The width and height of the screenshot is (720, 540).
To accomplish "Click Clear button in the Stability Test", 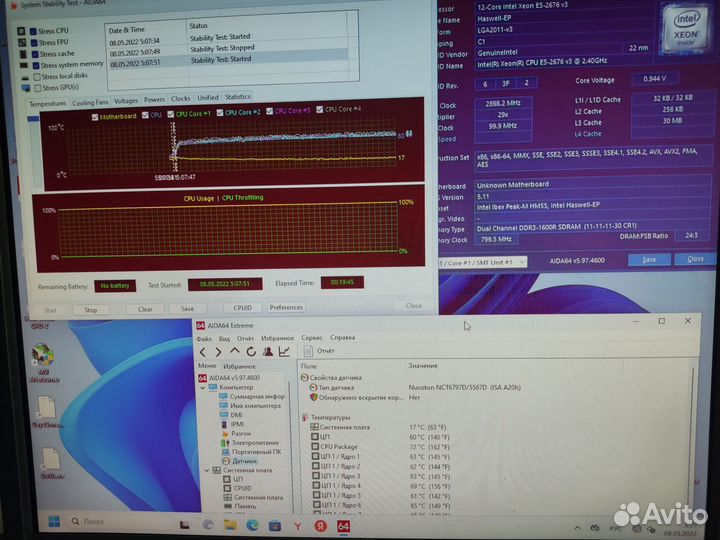I will 145,309.
